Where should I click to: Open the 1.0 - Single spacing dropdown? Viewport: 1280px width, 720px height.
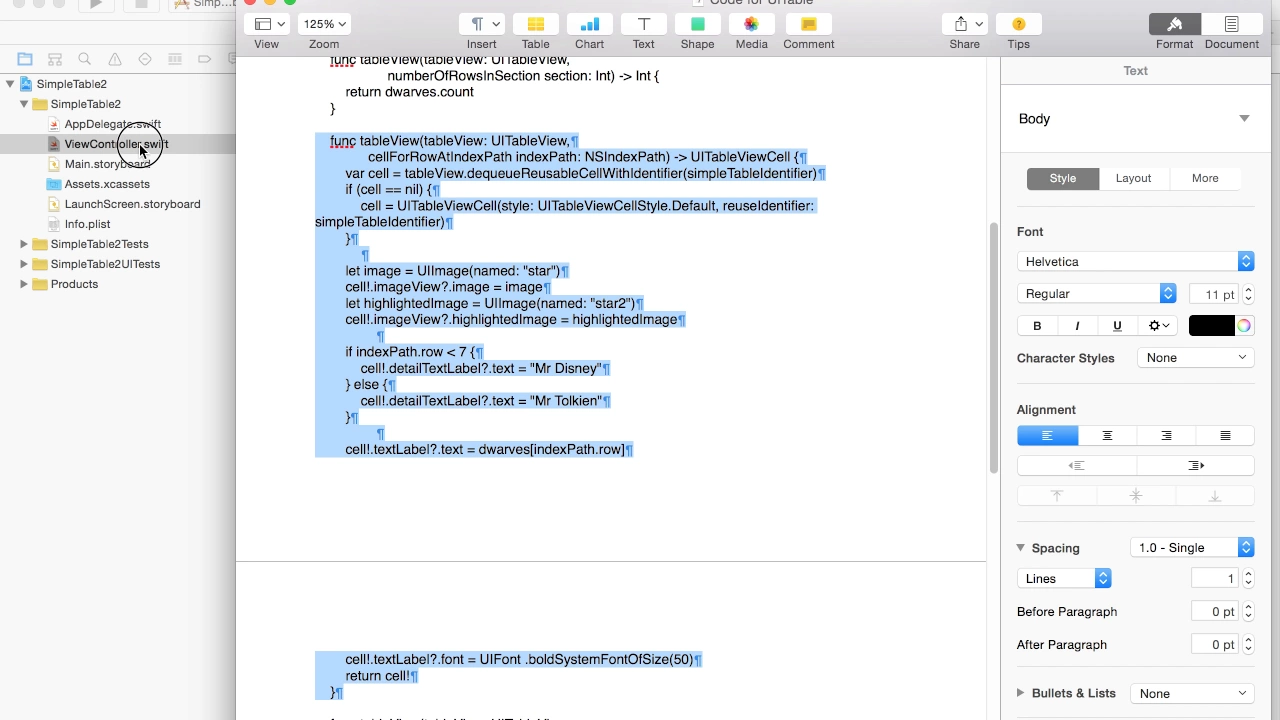(1192, 548)
